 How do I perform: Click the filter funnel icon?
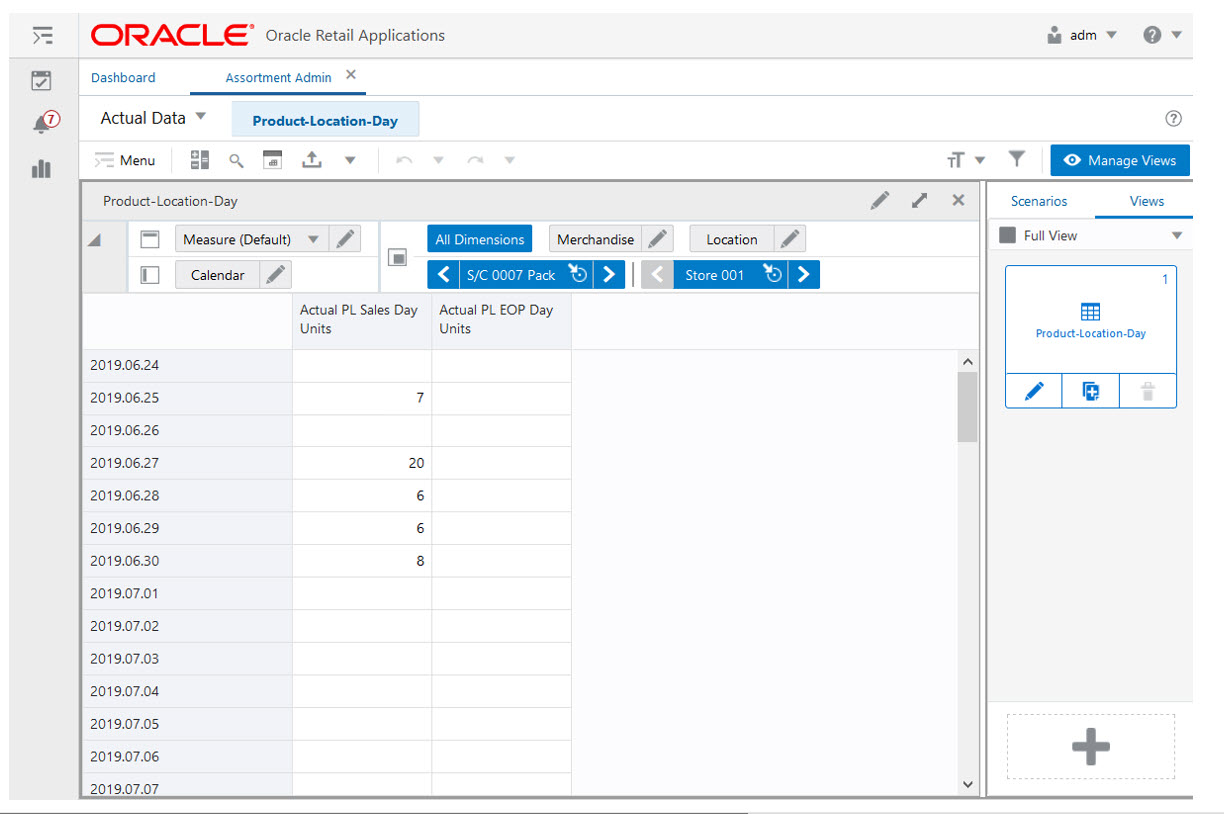point(1017,160)
